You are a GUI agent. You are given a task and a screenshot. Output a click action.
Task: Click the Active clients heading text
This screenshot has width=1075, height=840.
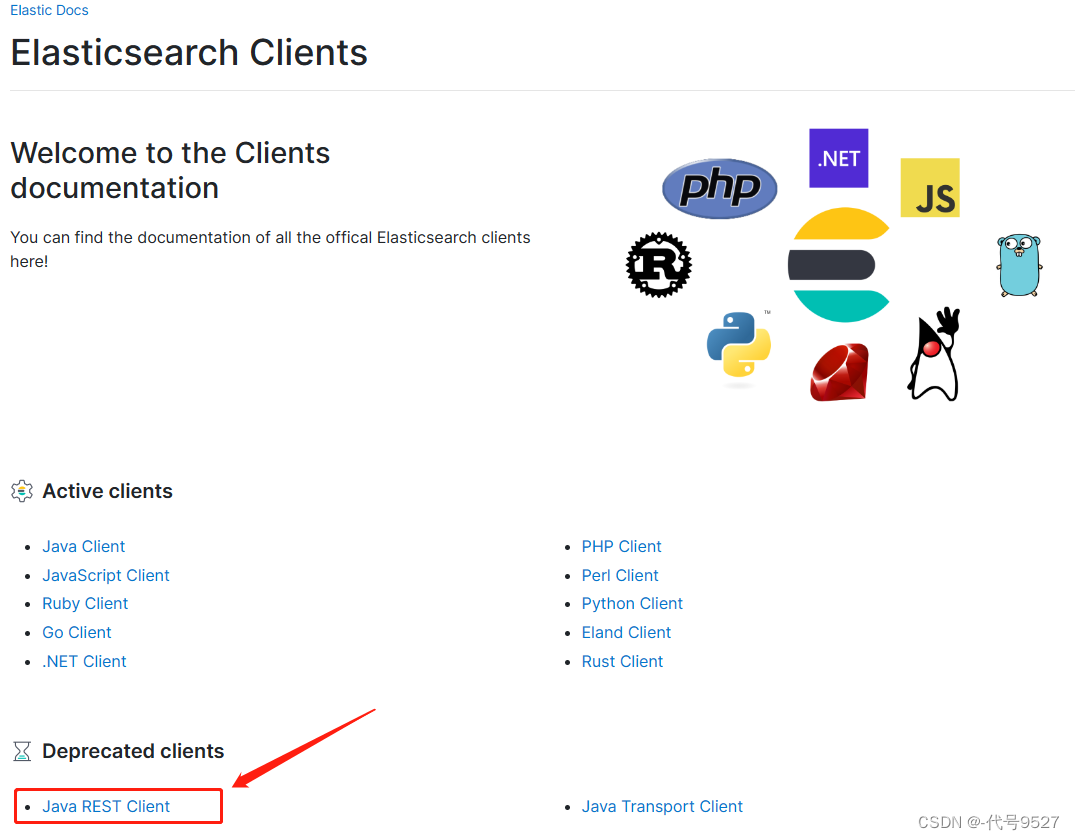click(108, 491)
